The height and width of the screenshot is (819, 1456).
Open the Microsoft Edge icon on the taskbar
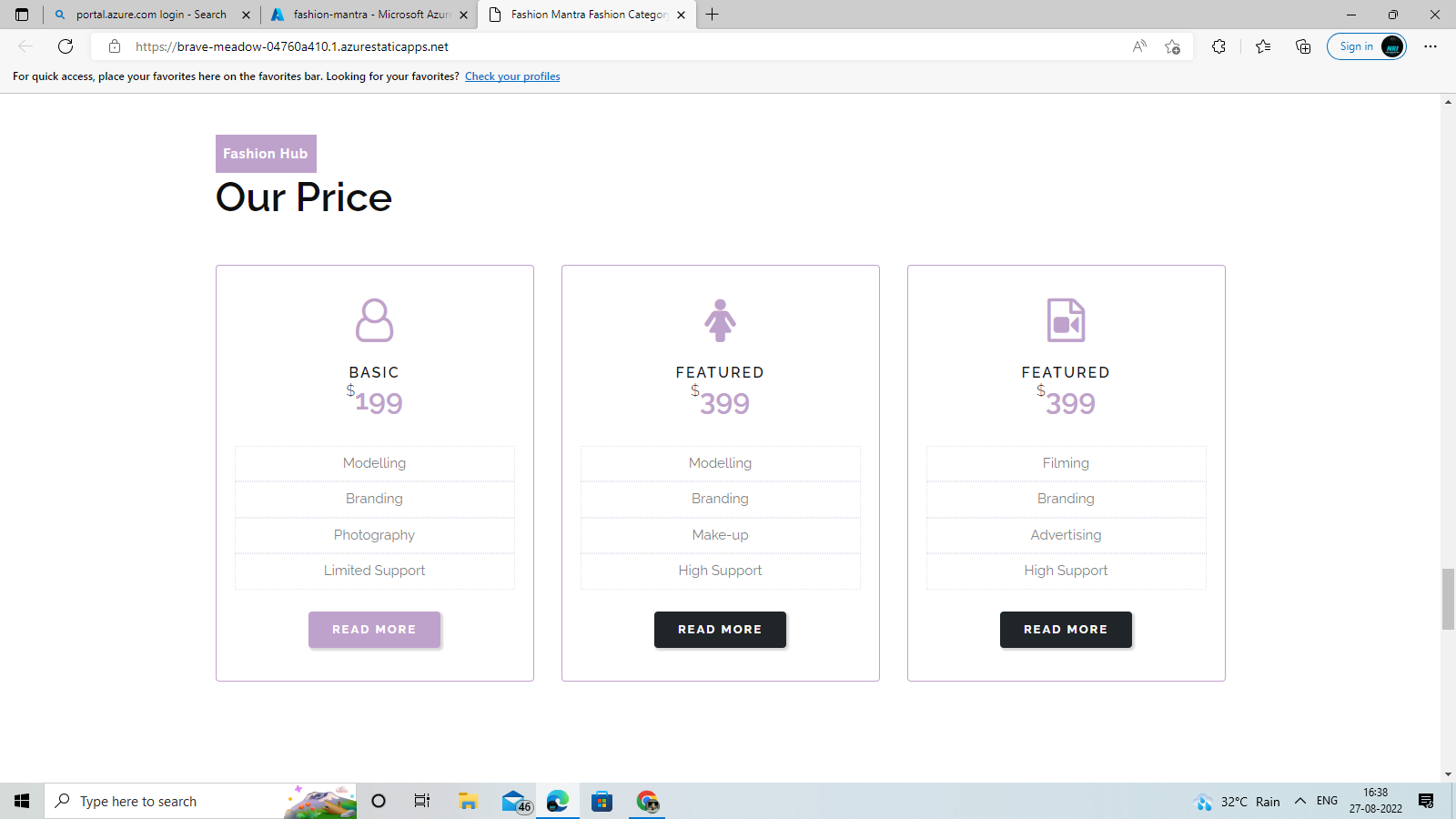click(x=557, y=801)
